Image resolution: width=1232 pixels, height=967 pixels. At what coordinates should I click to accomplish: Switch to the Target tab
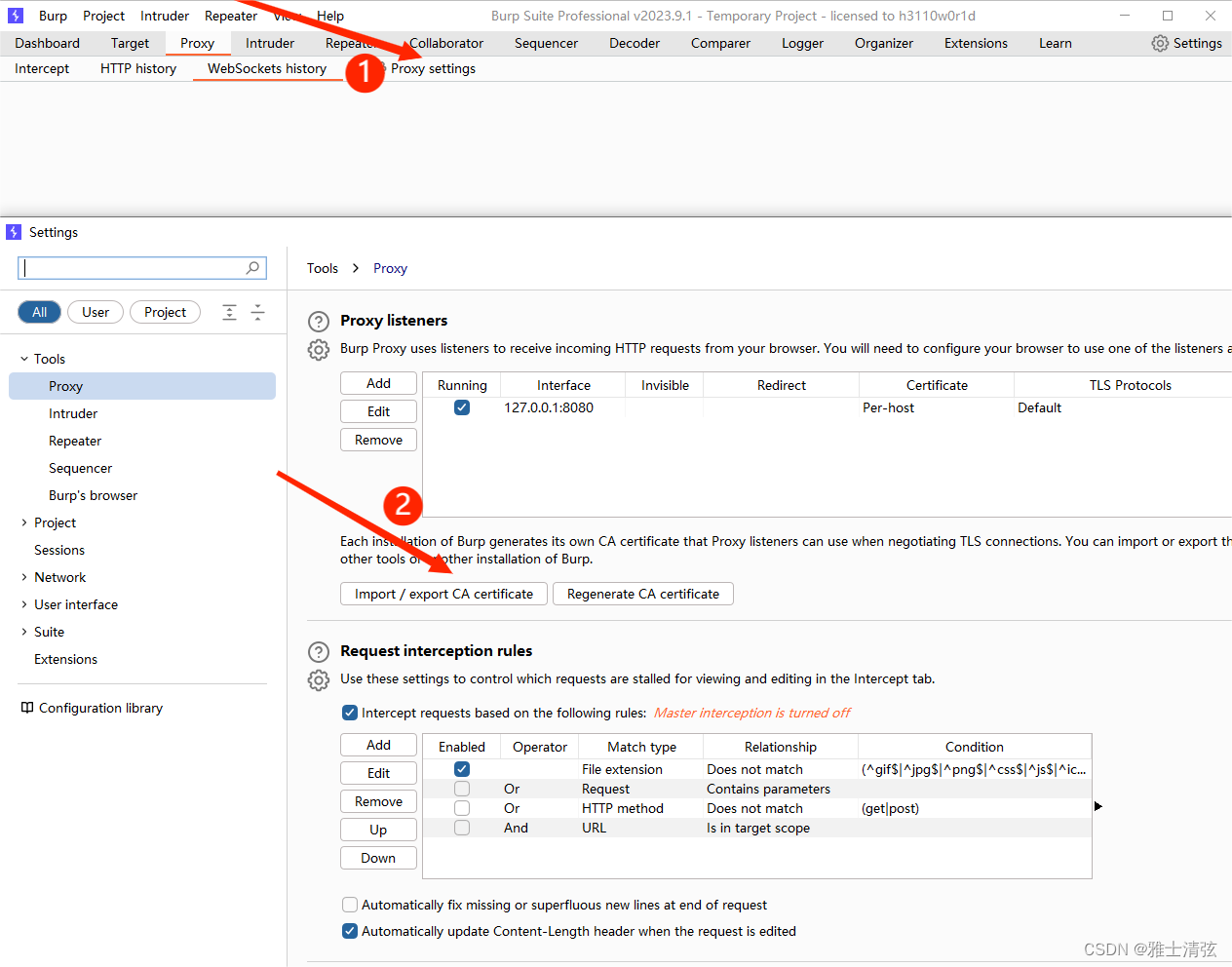point(130,43)
